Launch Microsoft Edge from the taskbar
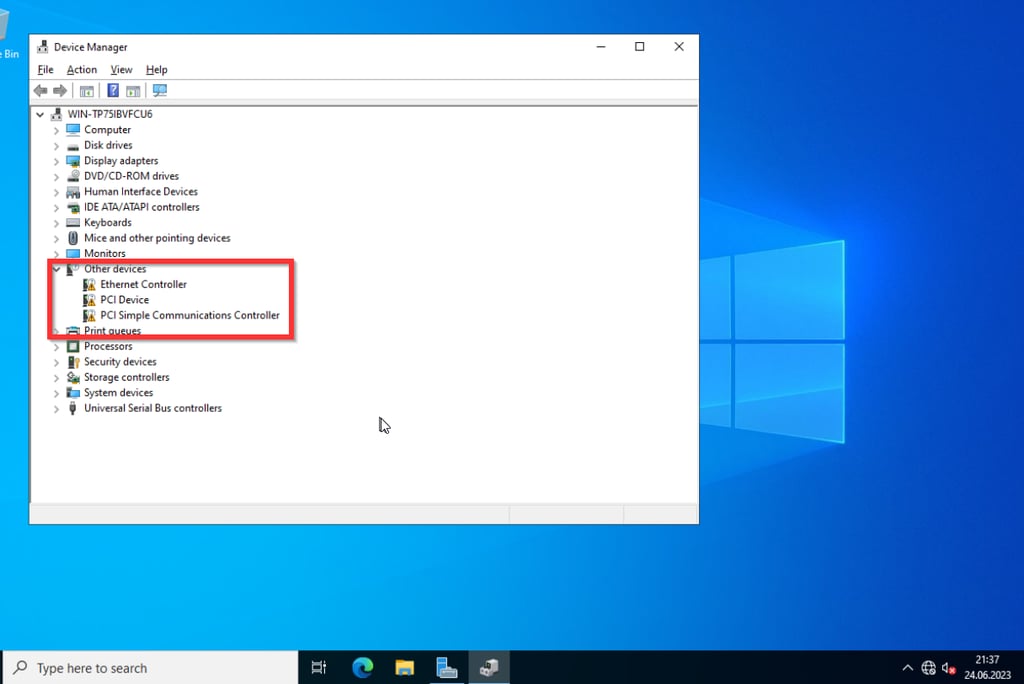 pos(362,668)
